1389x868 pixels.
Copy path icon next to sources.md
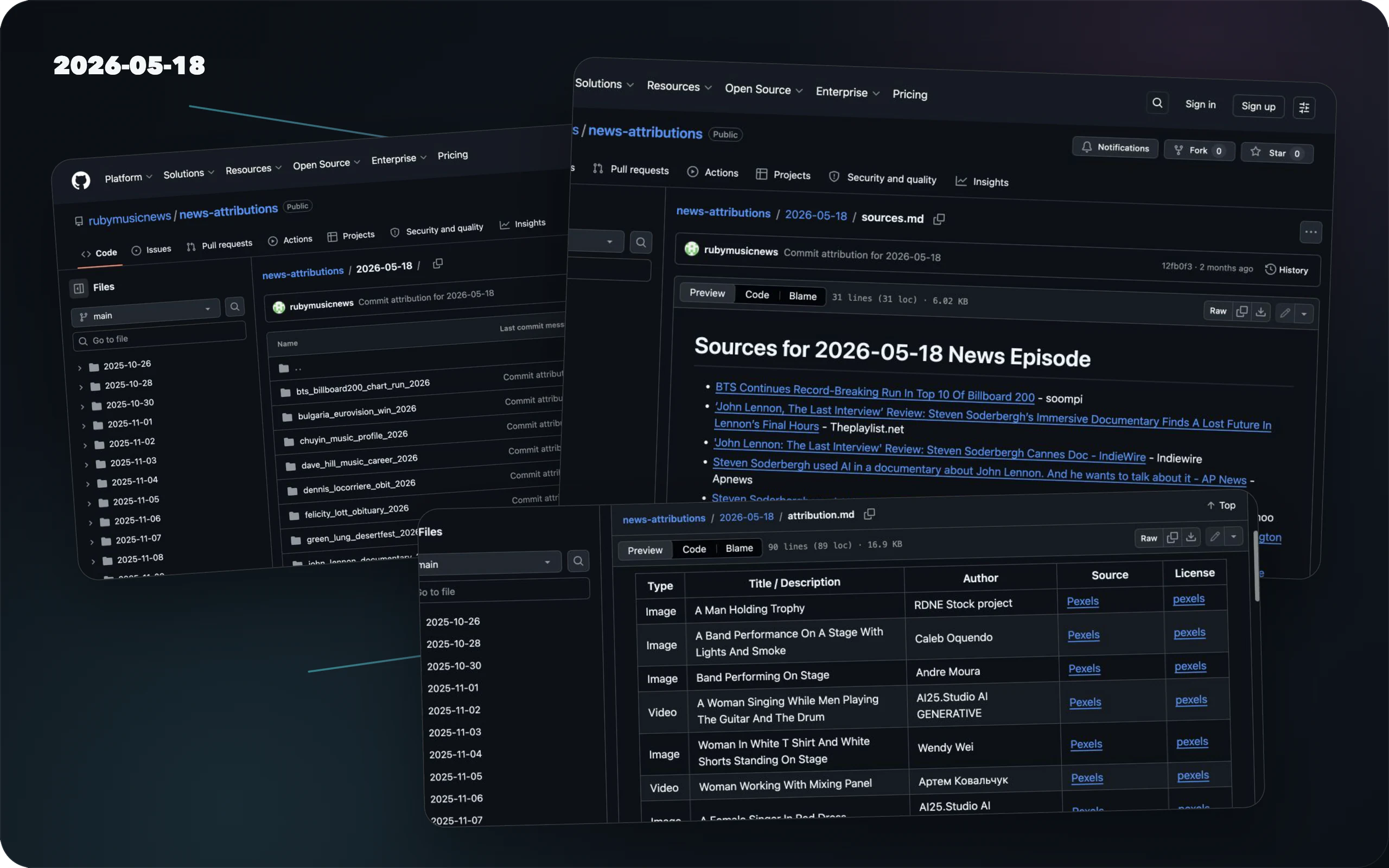coord(939,219)
